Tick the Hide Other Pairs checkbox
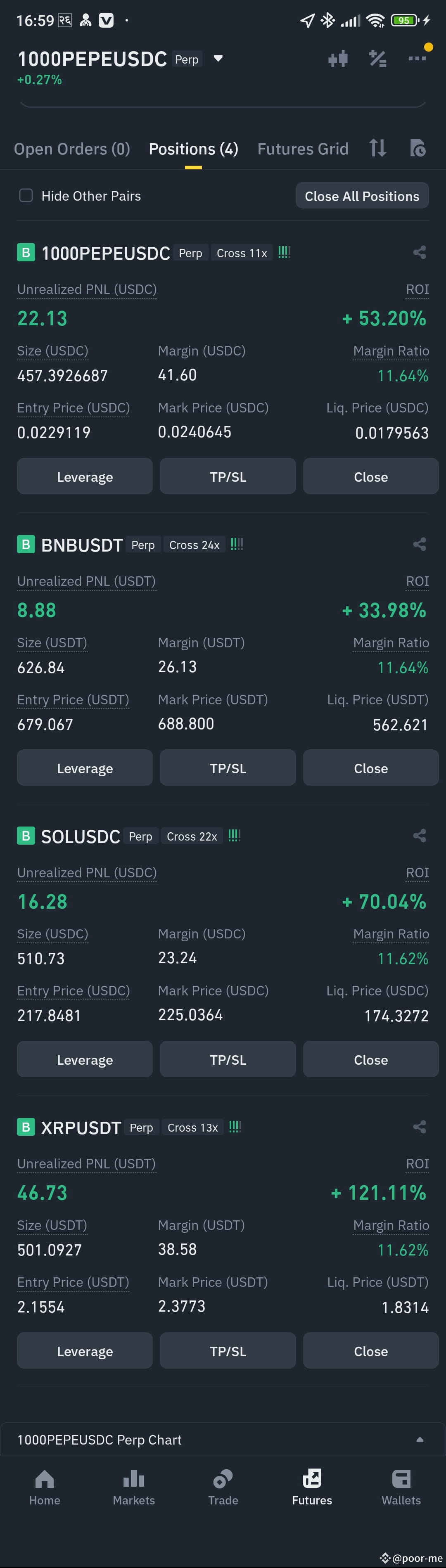The image size is (446, 1568). 26,195
